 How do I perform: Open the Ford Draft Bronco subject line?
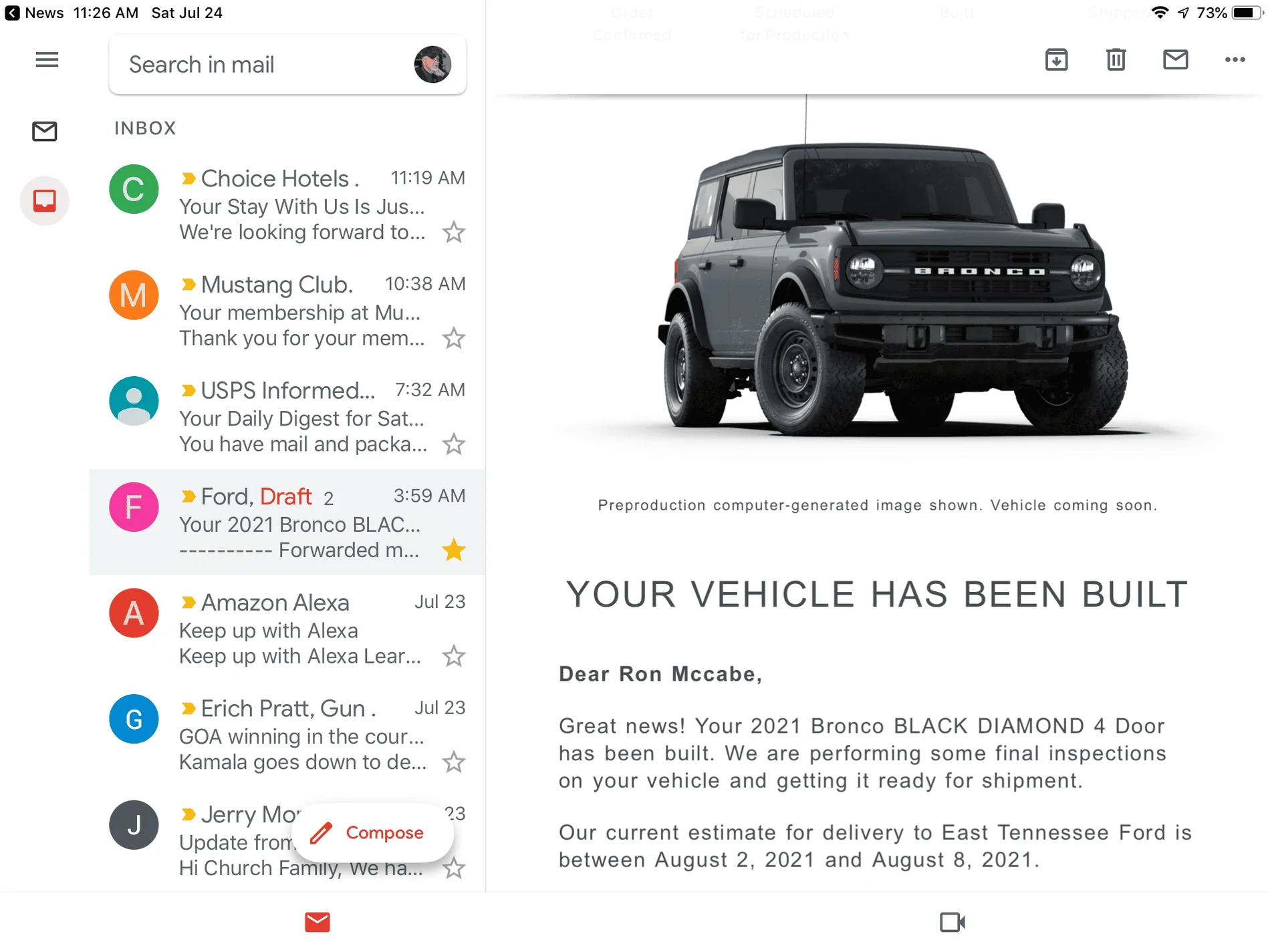(x=299, y=524)
